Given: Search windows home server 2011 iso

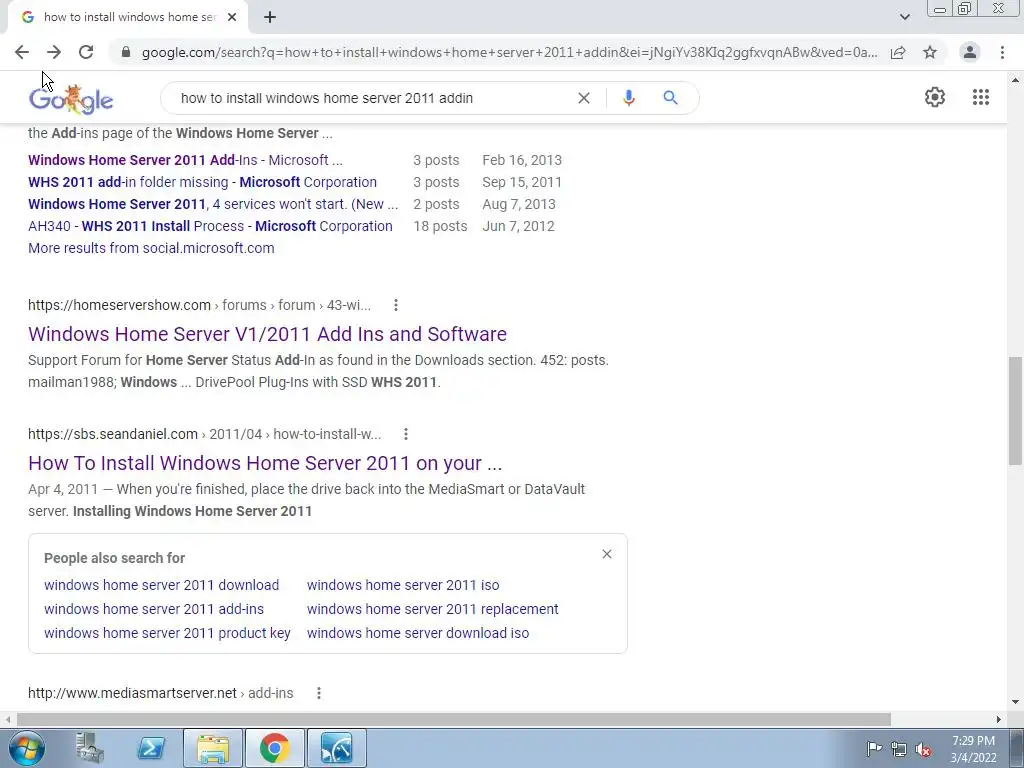Looking at the screenshot, I should (x=403, y=585).
